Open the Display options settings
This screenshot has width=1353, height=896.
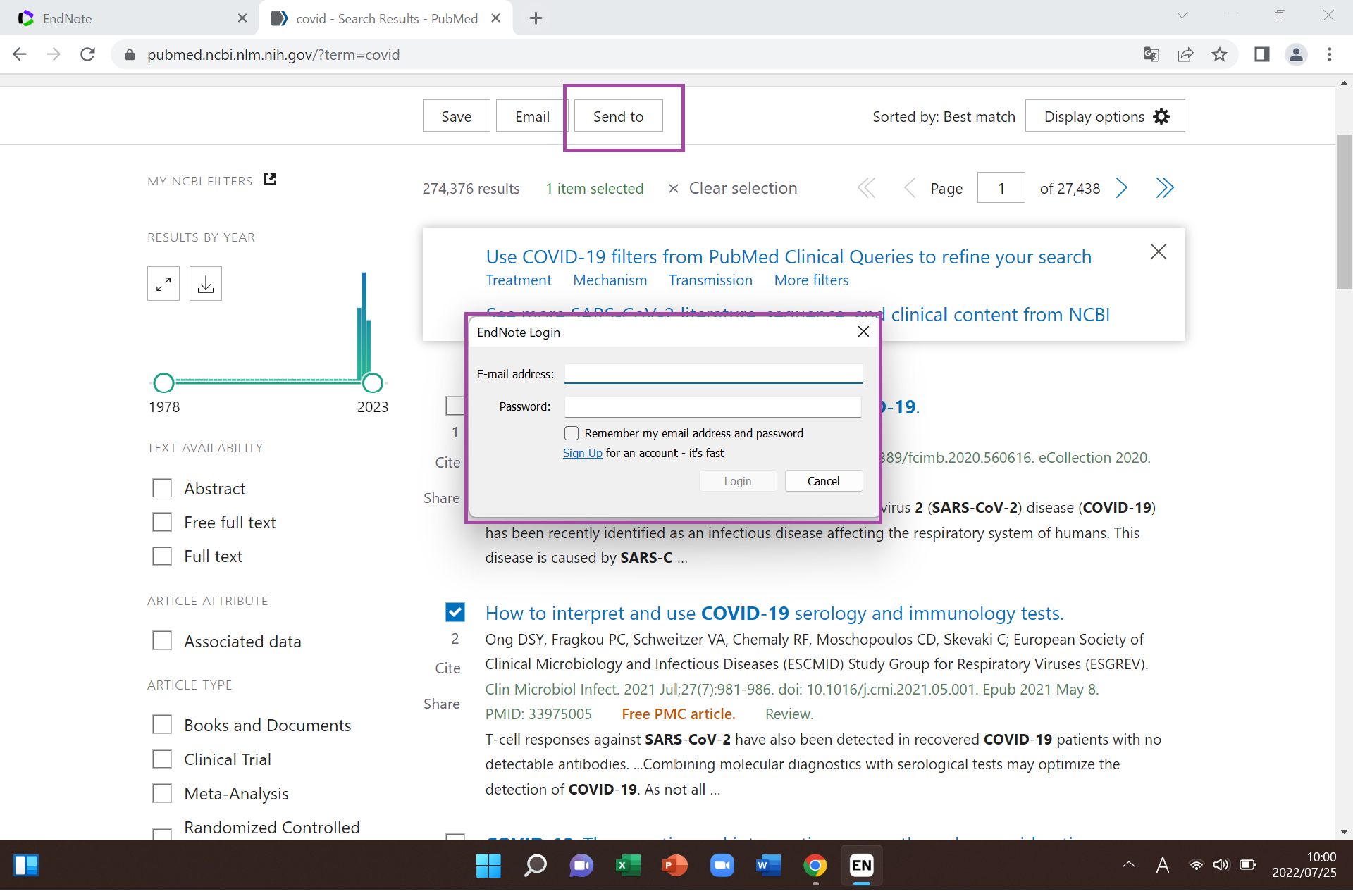1104,116
